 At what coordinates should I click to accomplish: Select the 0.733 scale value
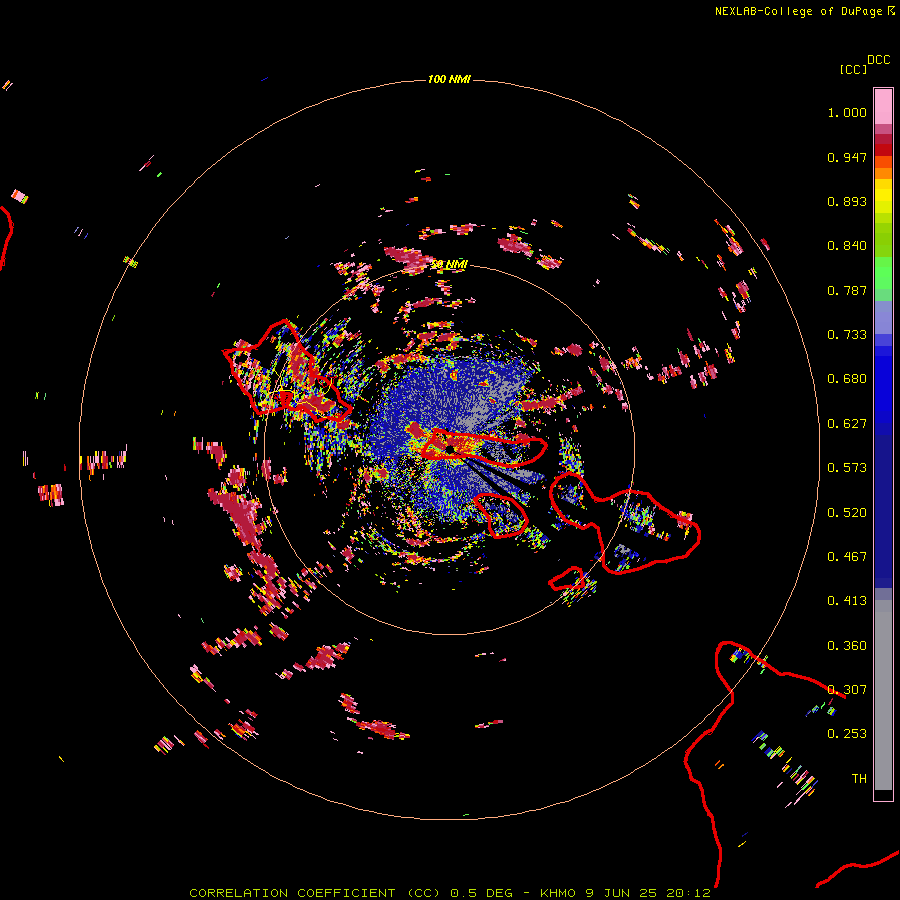click(847, 335)
